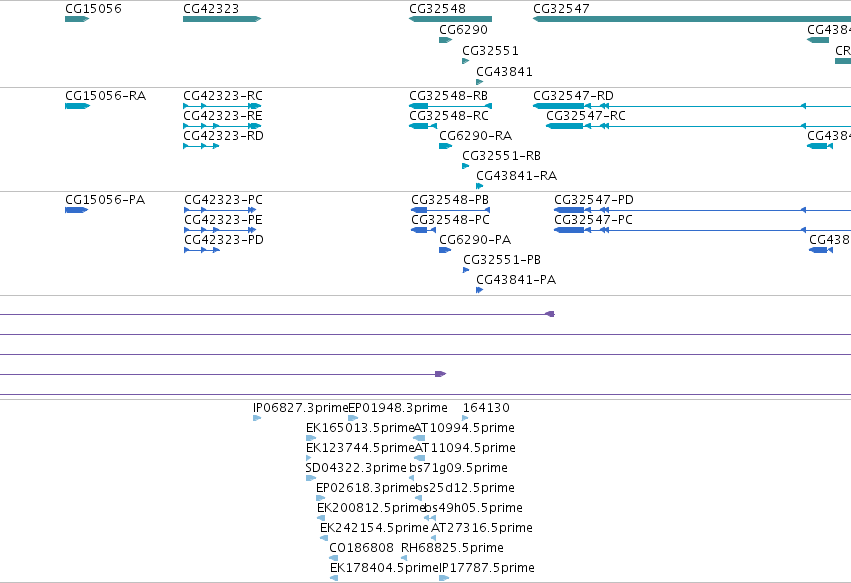Select transcript CG32547-RD

[x=692, y=106]
